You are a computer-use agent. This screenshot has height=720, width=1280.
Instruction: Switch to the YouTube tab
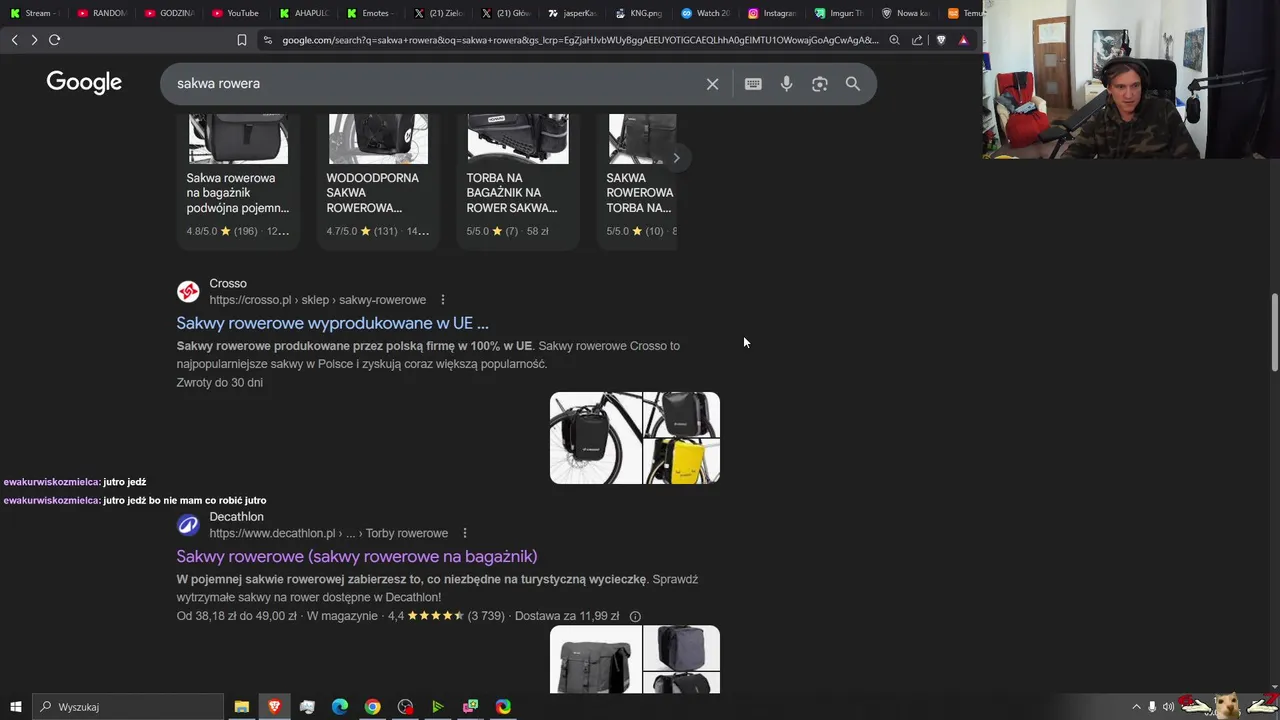235,13
